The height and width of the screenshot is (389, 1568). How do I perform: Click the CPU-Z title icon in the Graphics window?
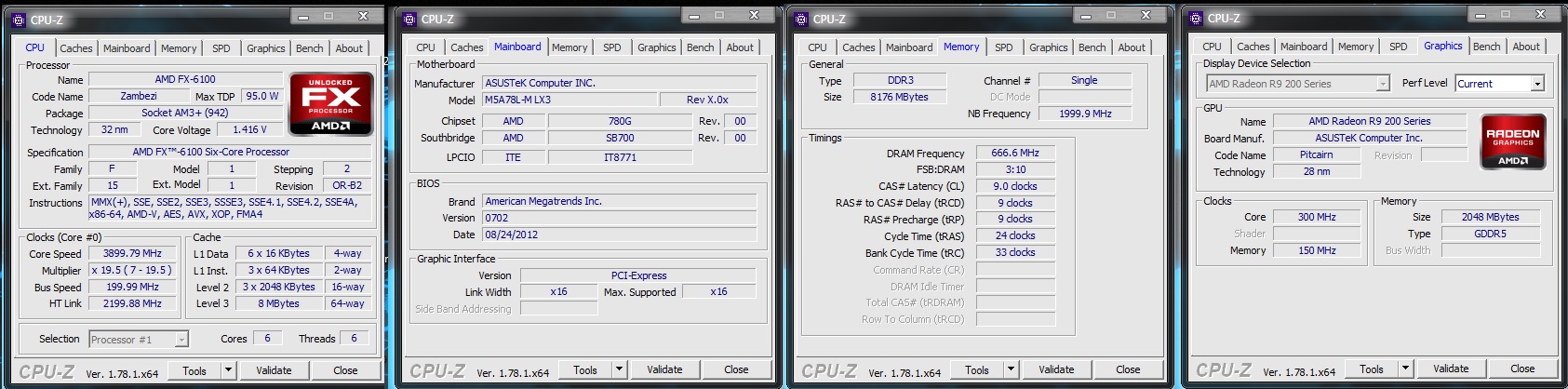pyautogui.click(x=1195, y=18)
